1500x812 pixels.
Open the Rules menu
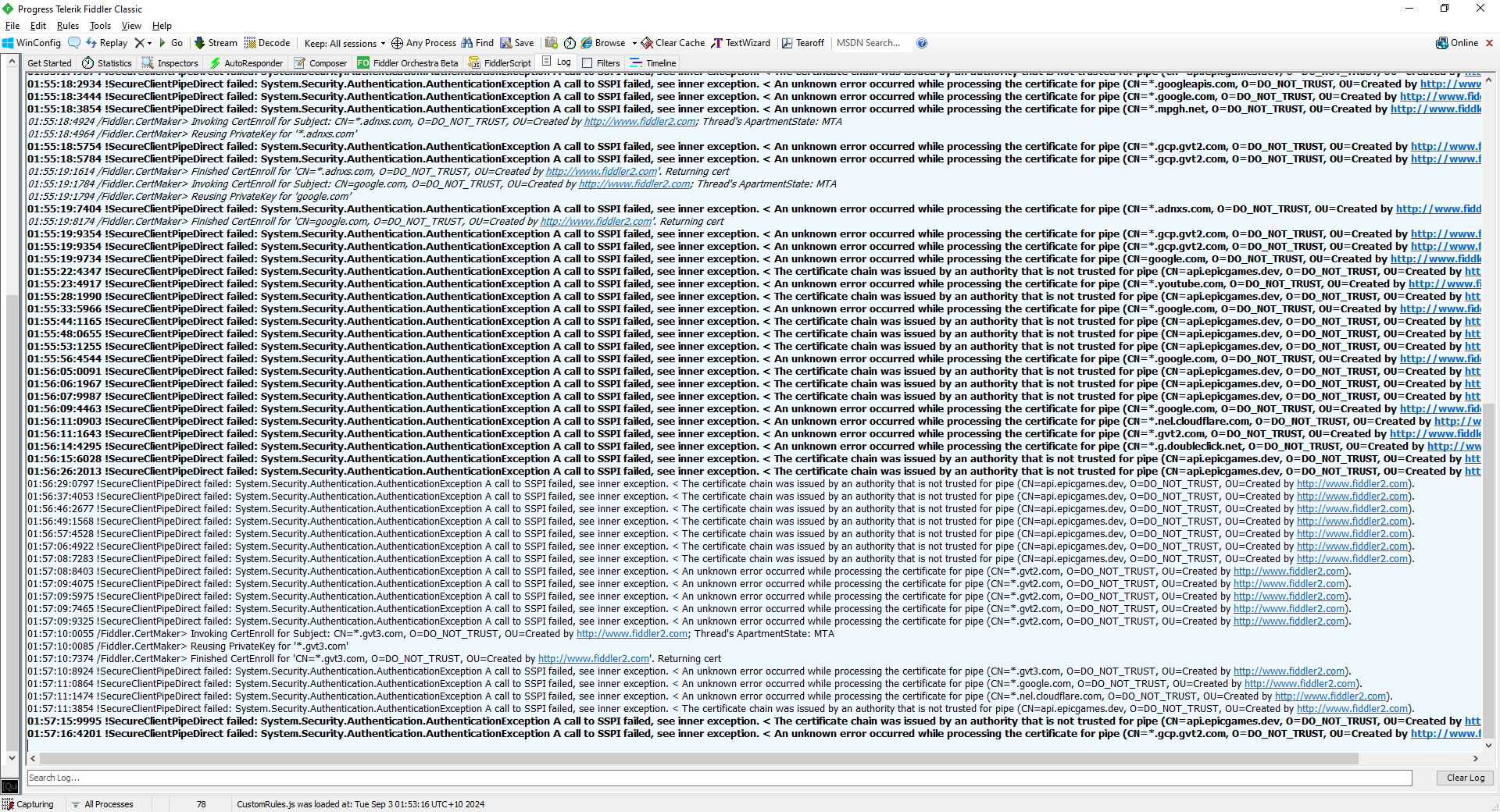tap(68, 26)
